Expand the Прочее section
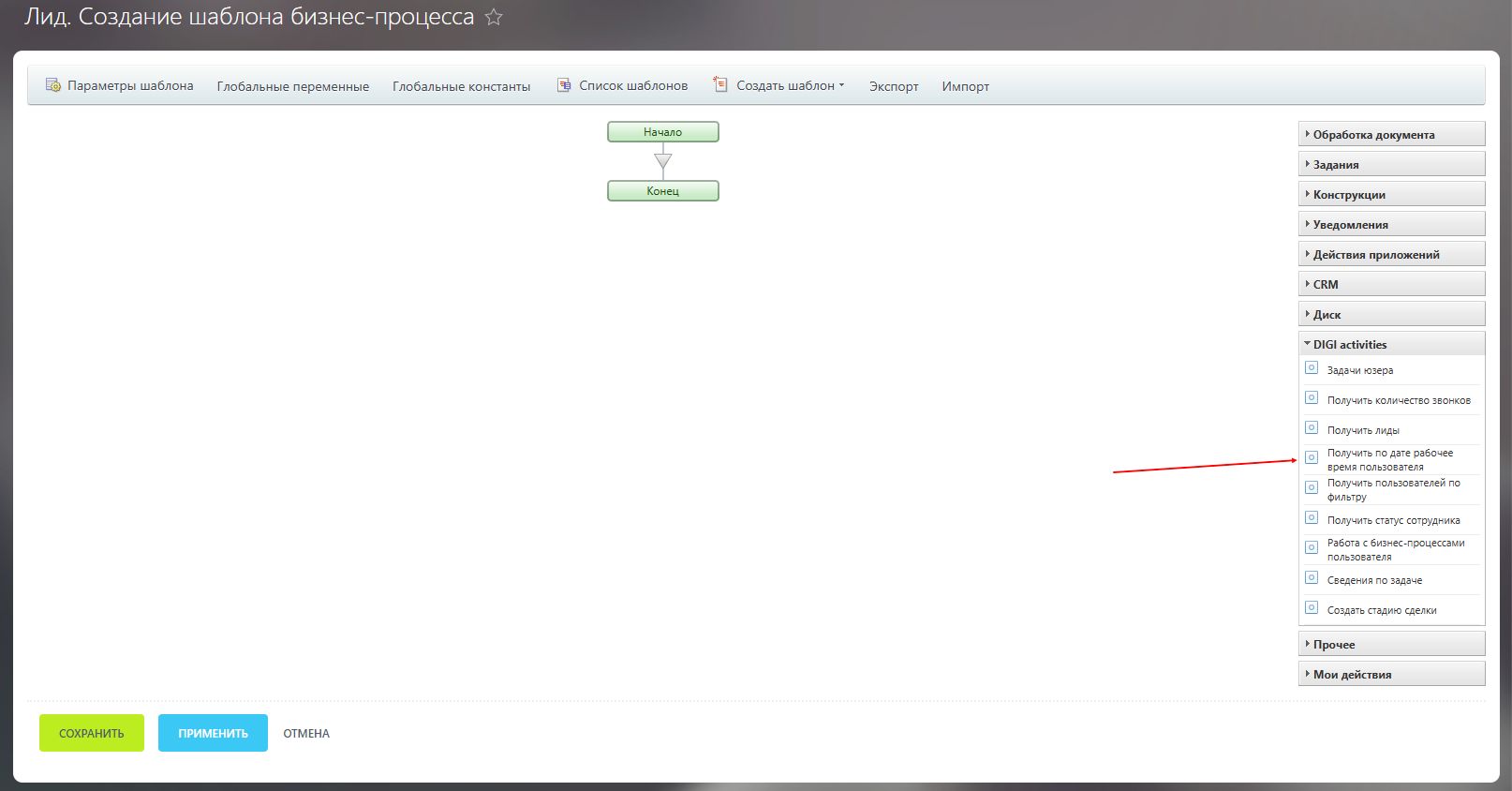Image resolution: width=1512 pixels, height=791 pixels. (1391, 644)
